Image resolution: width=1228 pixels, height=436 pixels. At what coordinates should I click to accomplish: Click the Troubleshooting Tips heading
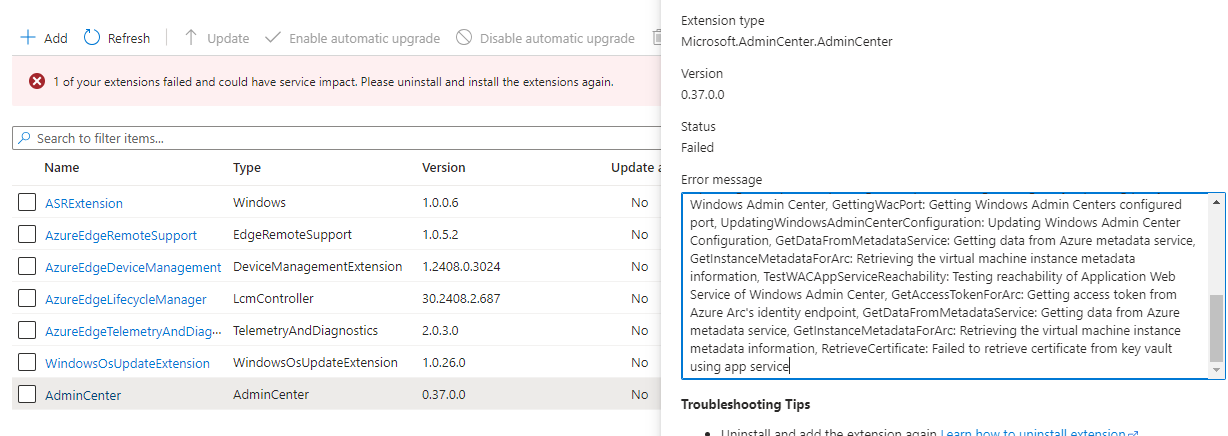click(x=745, y=405)
